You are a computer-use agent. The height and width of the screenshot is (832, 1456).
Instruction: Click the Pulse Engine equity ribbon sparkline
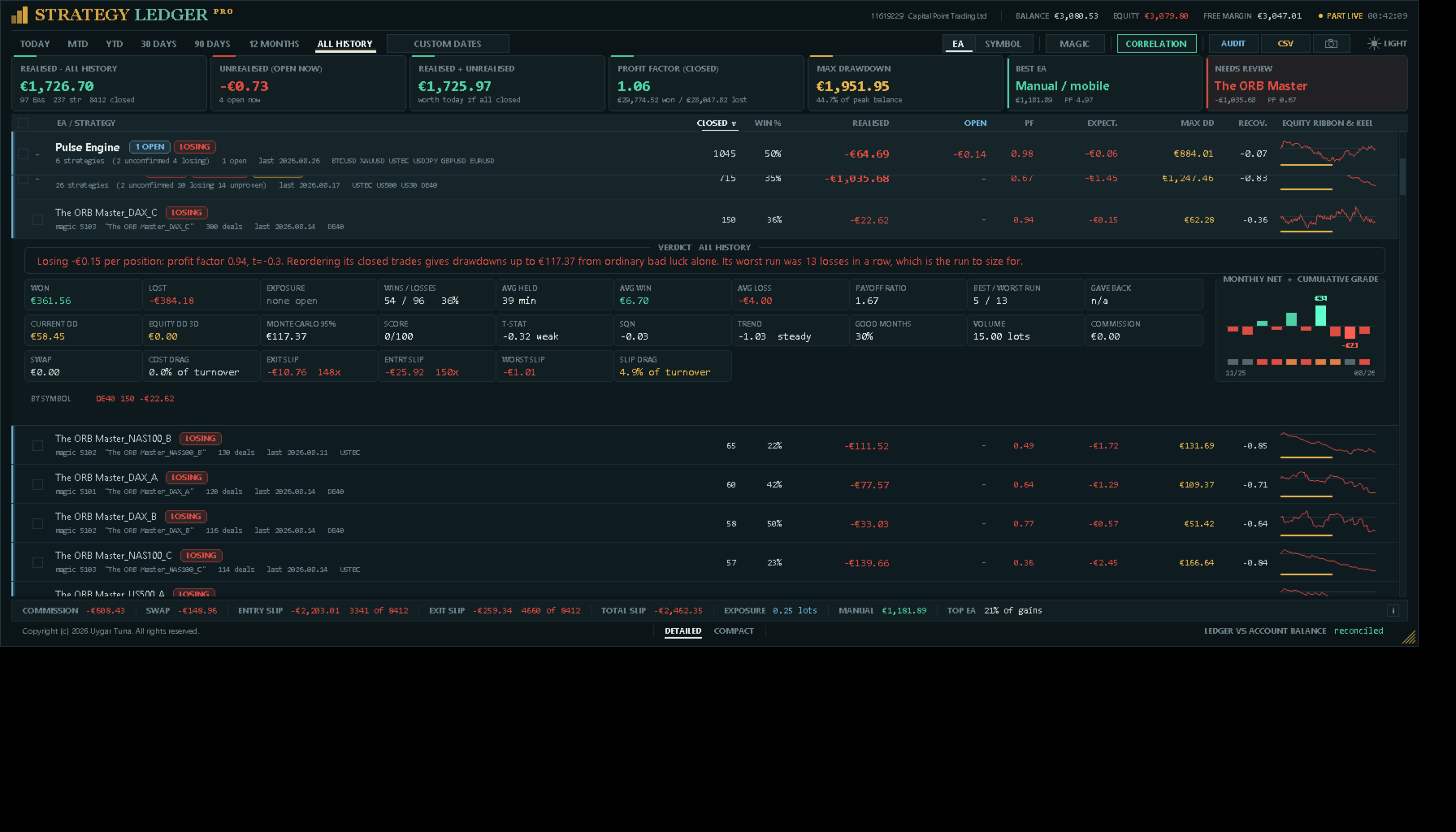(1328, 153)
